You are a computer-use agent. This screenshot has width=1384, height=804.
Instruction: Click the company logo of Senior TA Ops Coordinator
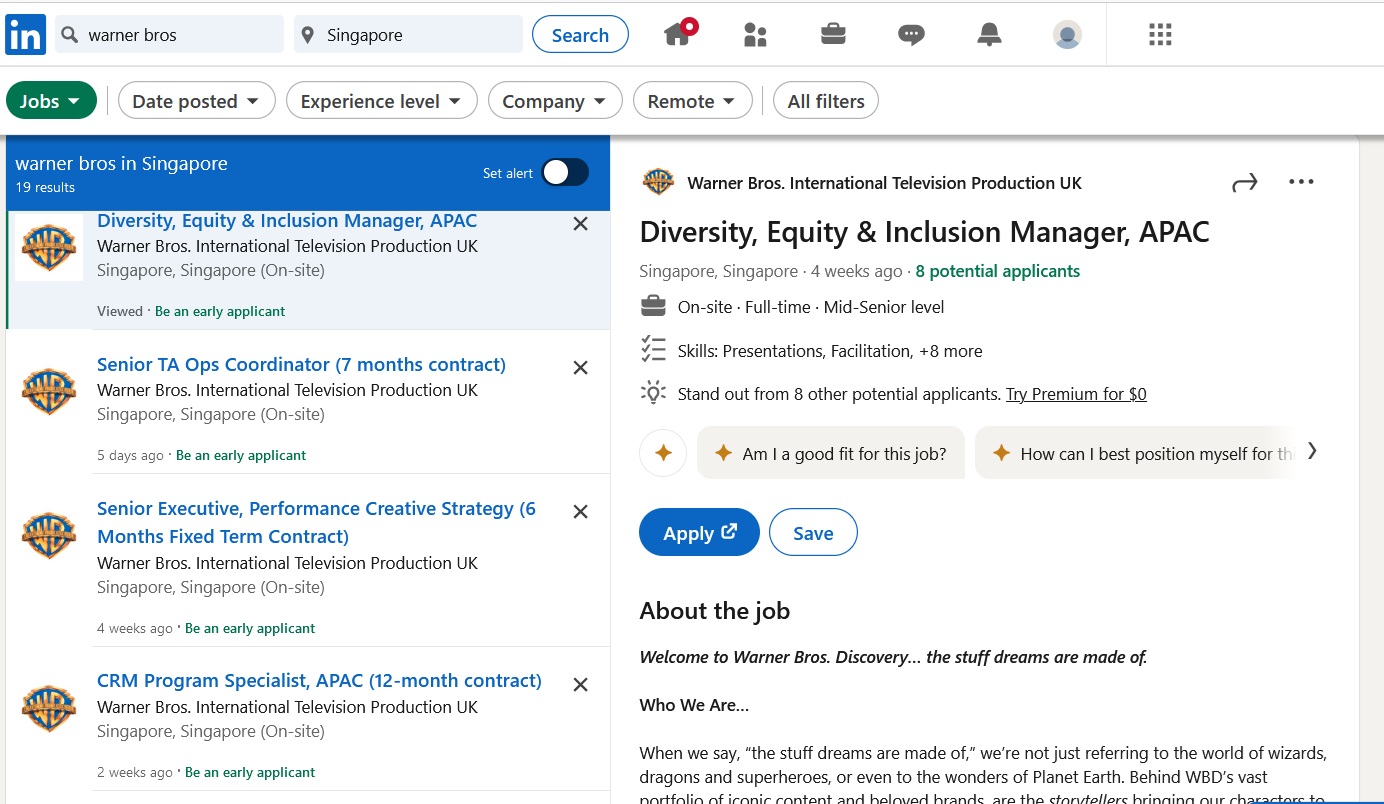pos(49,391)
